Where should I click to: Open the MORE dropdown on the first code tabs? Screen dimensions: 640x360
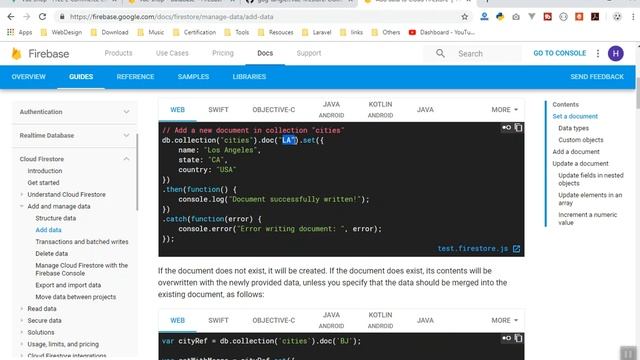coord(504,110)
